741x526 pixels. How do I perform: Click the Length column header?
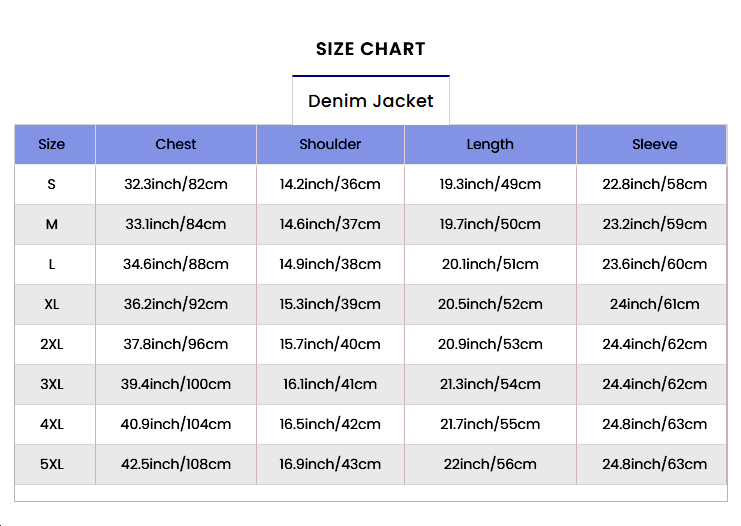tap(490, 144)
